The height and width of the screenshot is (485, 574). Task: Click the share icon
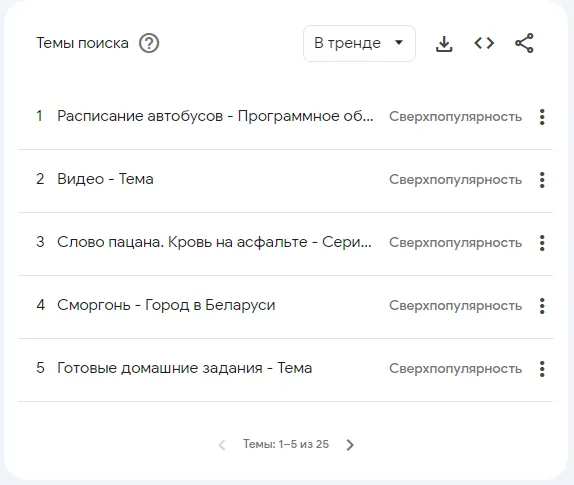coord(524,43)
